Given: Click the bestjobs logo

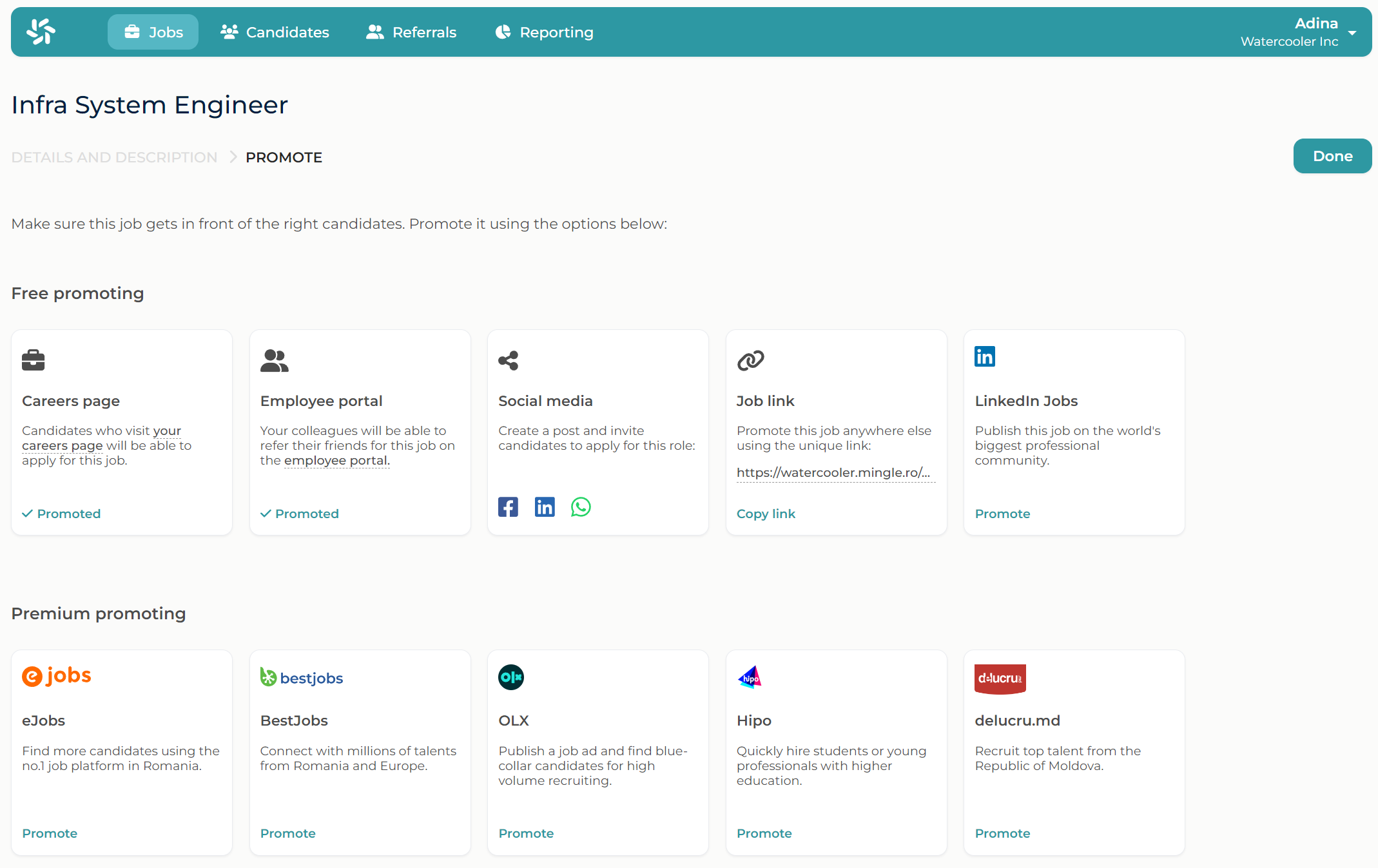Looking at the screenshot, I should click(302, 677).
